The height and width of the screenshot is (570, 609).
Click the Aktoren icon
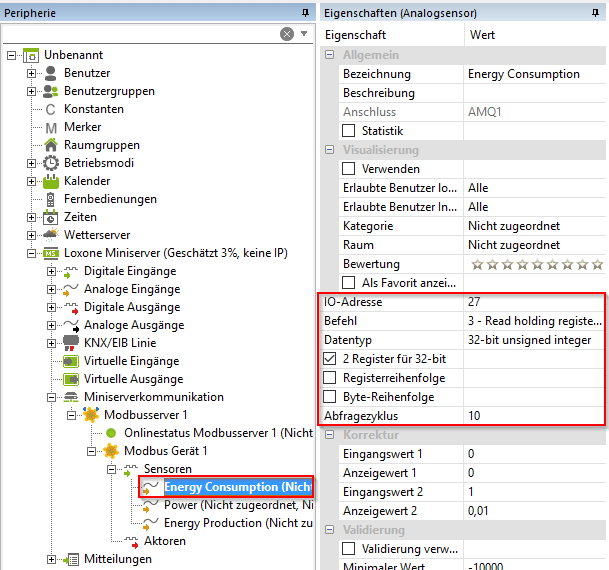[131, 541]
